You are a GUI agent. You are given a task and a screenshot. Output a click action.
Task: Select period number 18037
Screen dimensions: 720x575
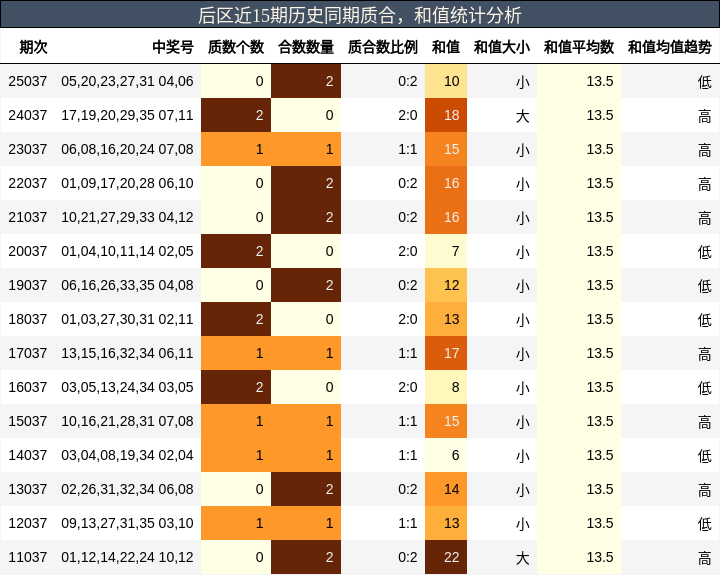28,319
